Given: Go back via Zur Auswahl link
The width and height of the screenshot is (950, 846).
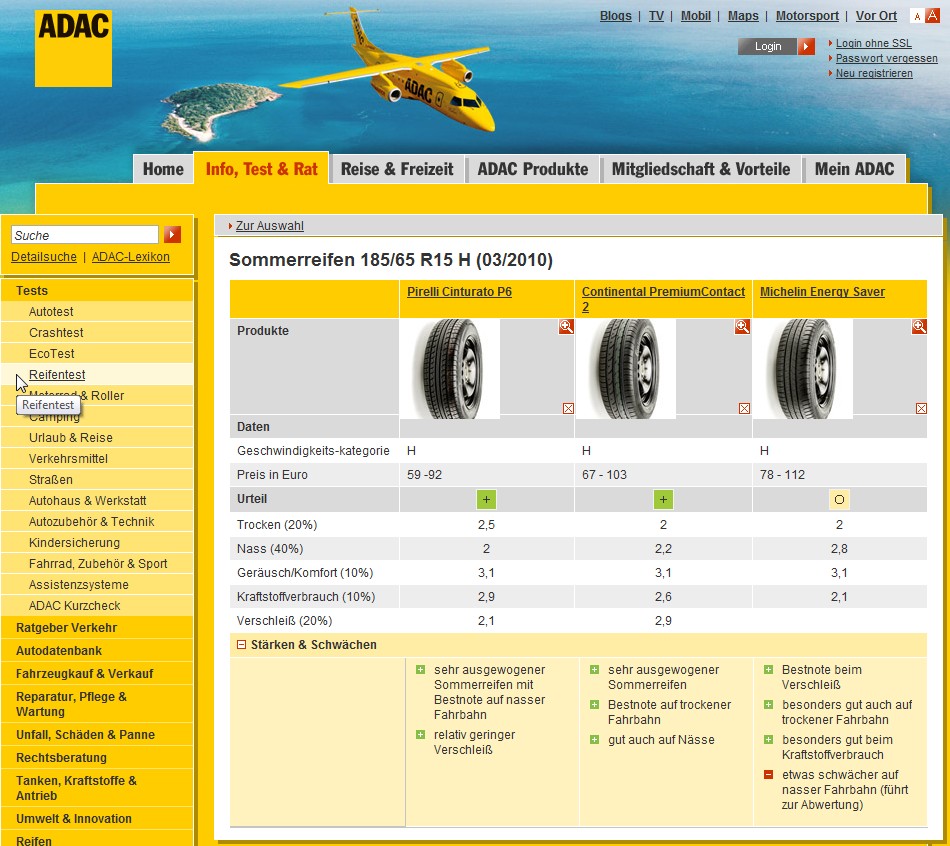Looking at the screenshot, I should click(x=270, y=225).
